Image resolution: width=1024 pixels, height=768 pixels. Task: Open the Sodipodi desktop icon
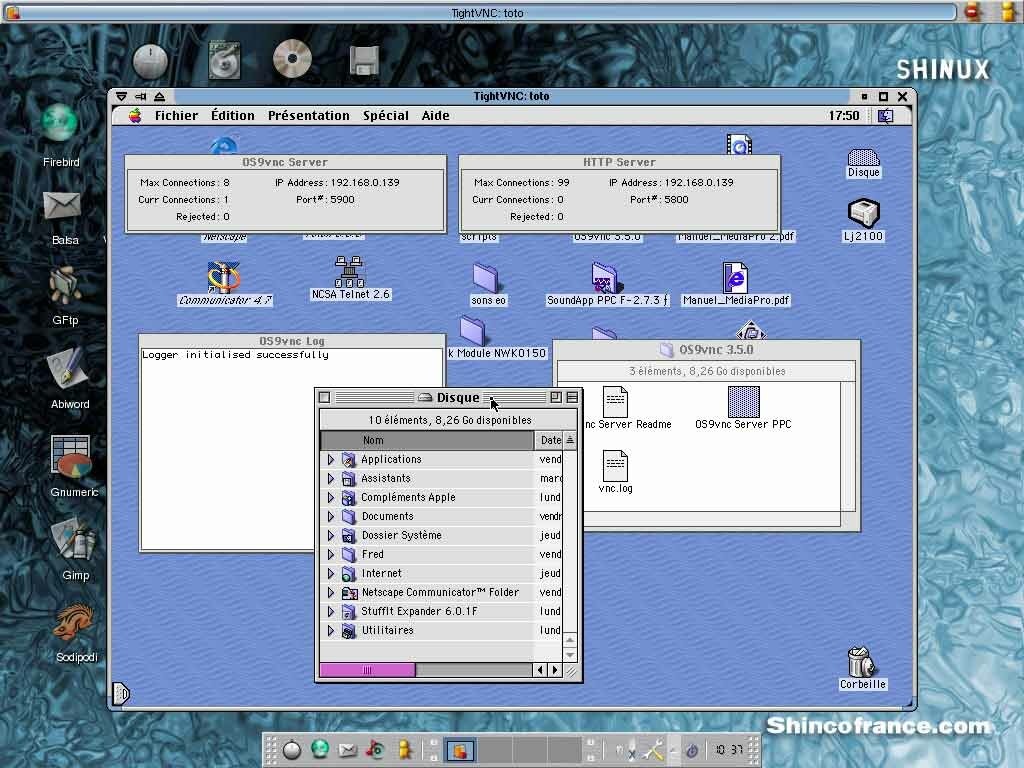click(74, 622)
